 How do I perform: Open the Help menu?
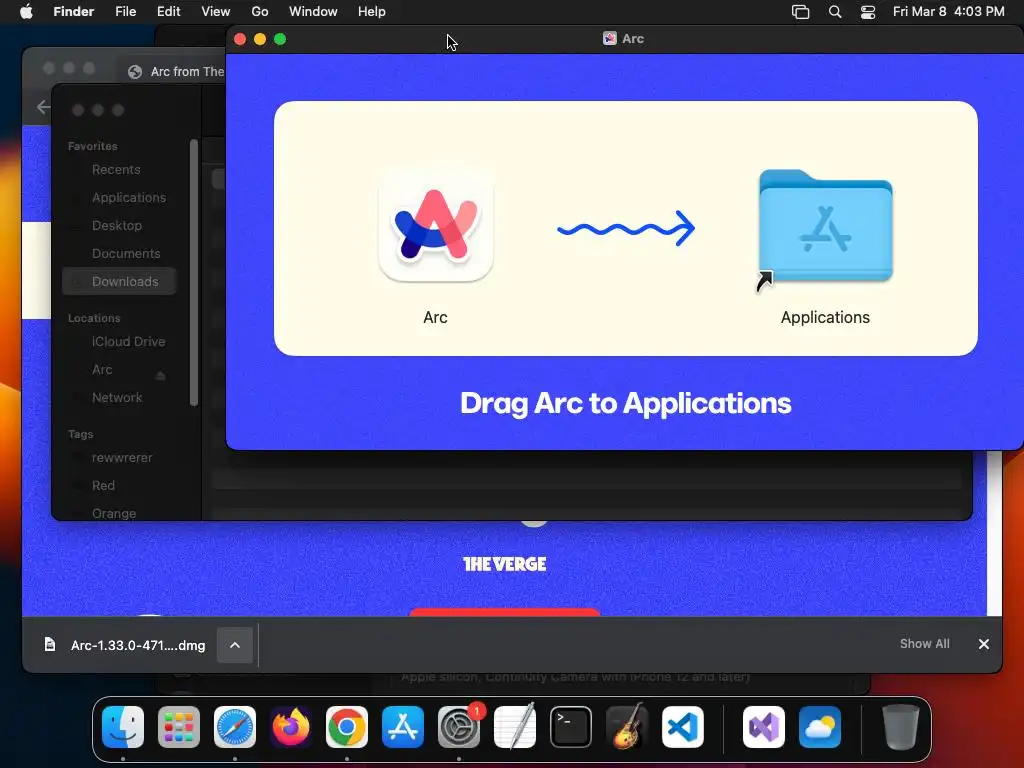[372, 12]
